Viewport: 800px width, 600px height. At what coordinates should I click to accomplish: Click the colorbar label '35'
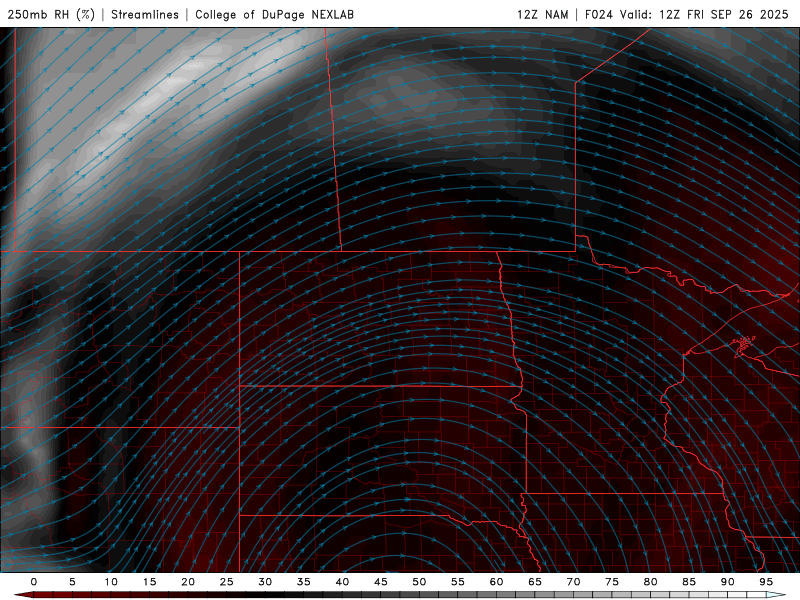[304, 582]
